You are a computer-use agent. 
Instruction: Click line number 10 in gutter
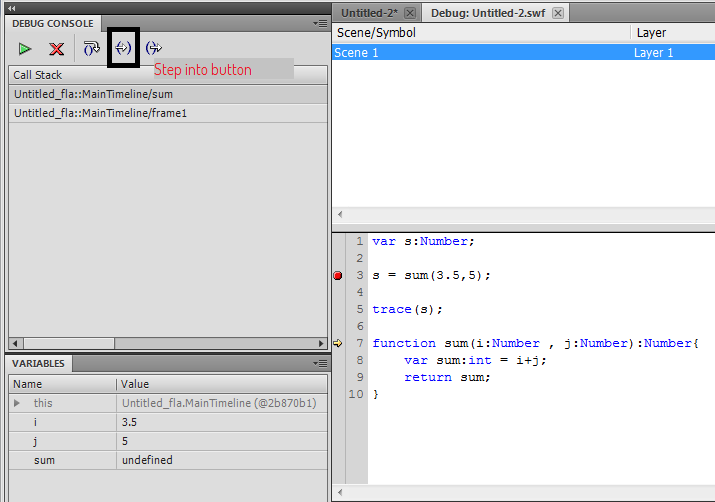click(x=356, y=394)
